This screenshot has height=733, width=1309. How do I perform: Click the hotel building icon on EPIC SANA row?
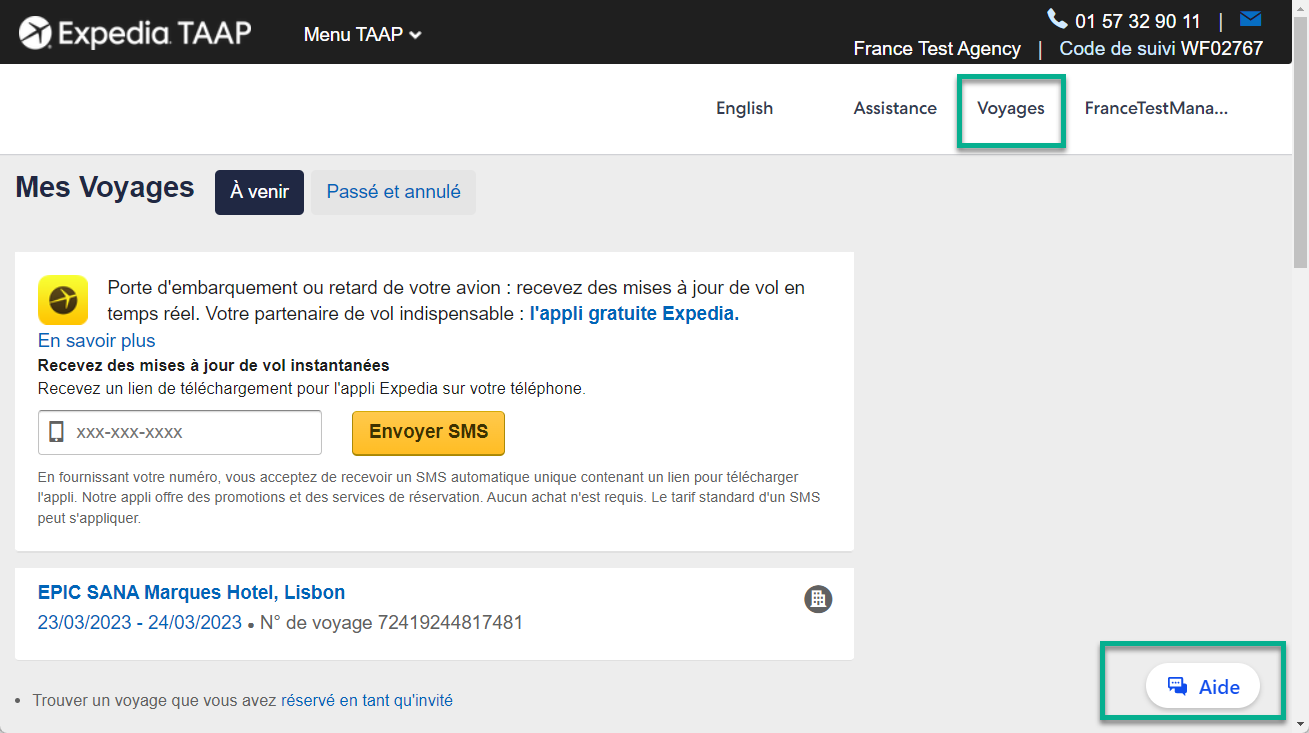coord(818,599)
